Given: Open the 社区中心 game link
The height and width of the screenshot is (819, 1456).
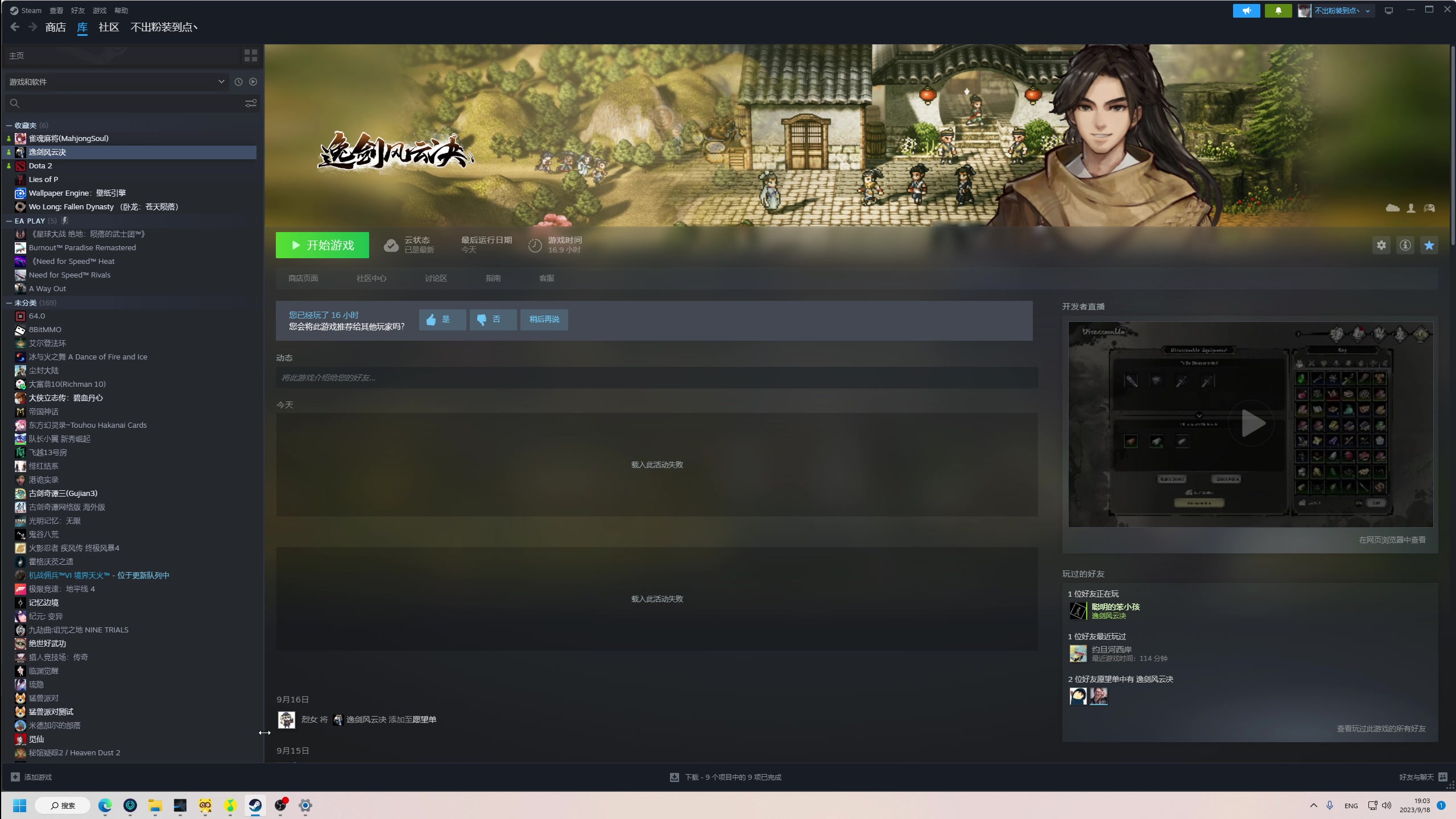Looking at the screenshot, I should tap(371, 278).
